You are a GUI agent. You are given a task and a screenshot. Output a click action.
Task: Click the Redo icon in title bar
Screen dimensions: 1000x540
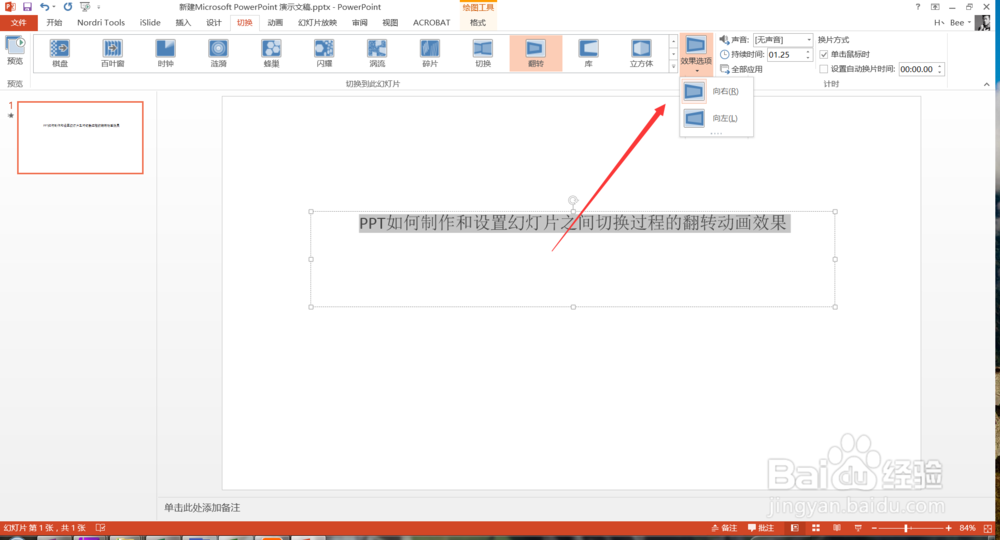pos(68,7)
